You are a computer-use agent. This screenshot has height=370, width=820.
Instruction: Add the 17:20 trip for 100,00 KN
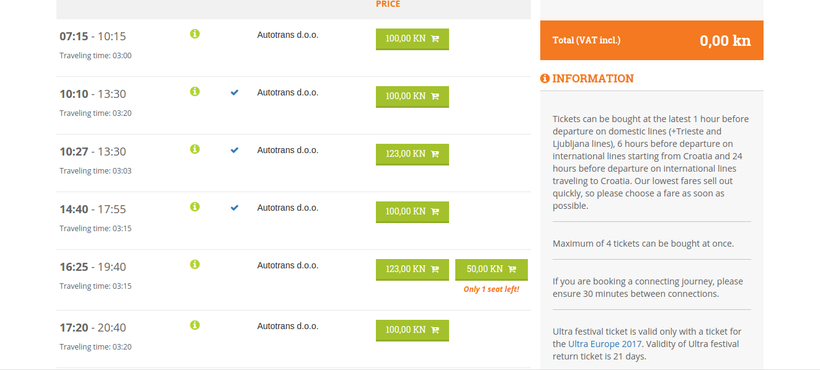(x=412, y=330)
